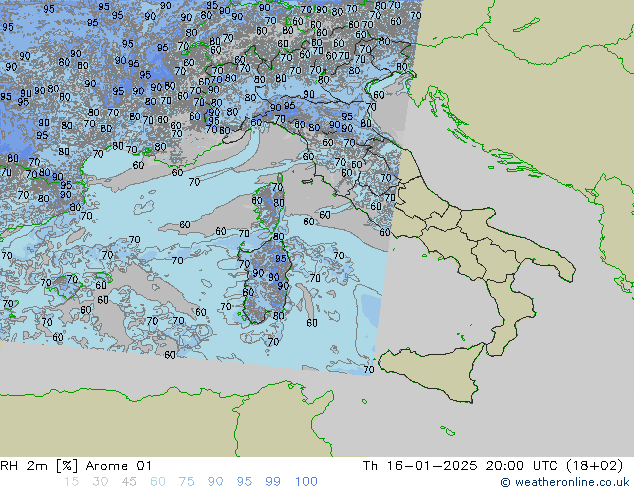Click legend value 100

[306, 482]
